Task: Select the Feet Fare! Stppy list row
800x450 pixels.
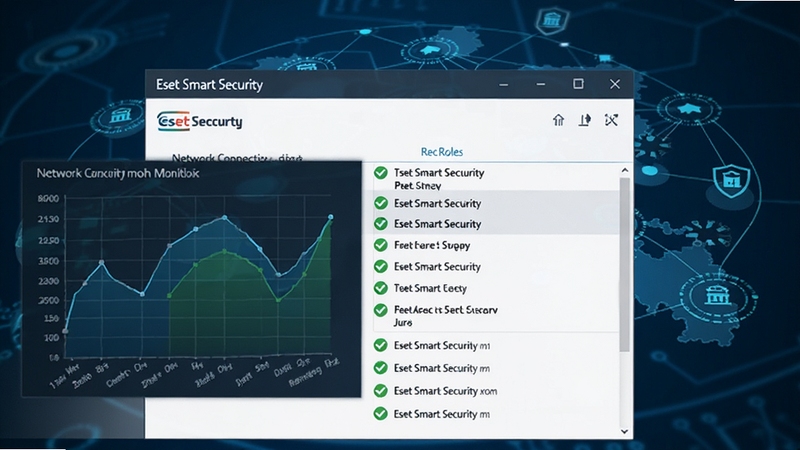Action: (x=495, y=245)
